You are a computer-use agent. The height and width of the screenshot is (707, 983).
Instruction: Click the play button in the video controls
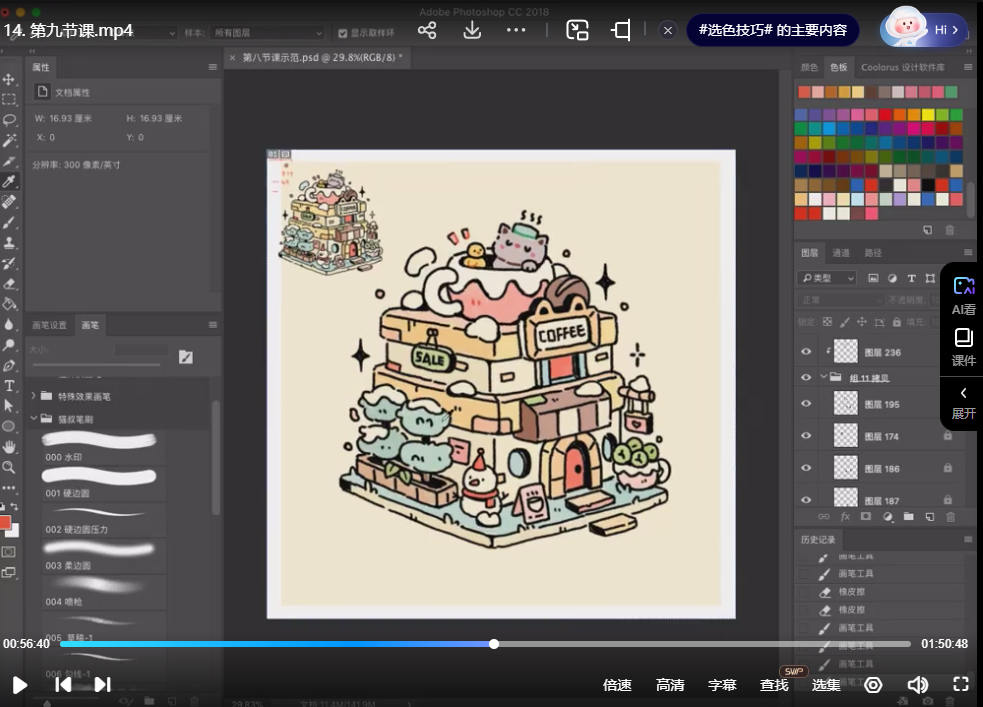[19, 685]
